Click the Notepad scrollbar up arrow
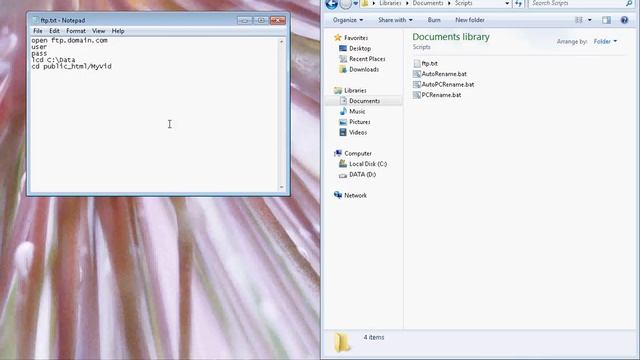This screenshot has height=360, width=640. 282,42
